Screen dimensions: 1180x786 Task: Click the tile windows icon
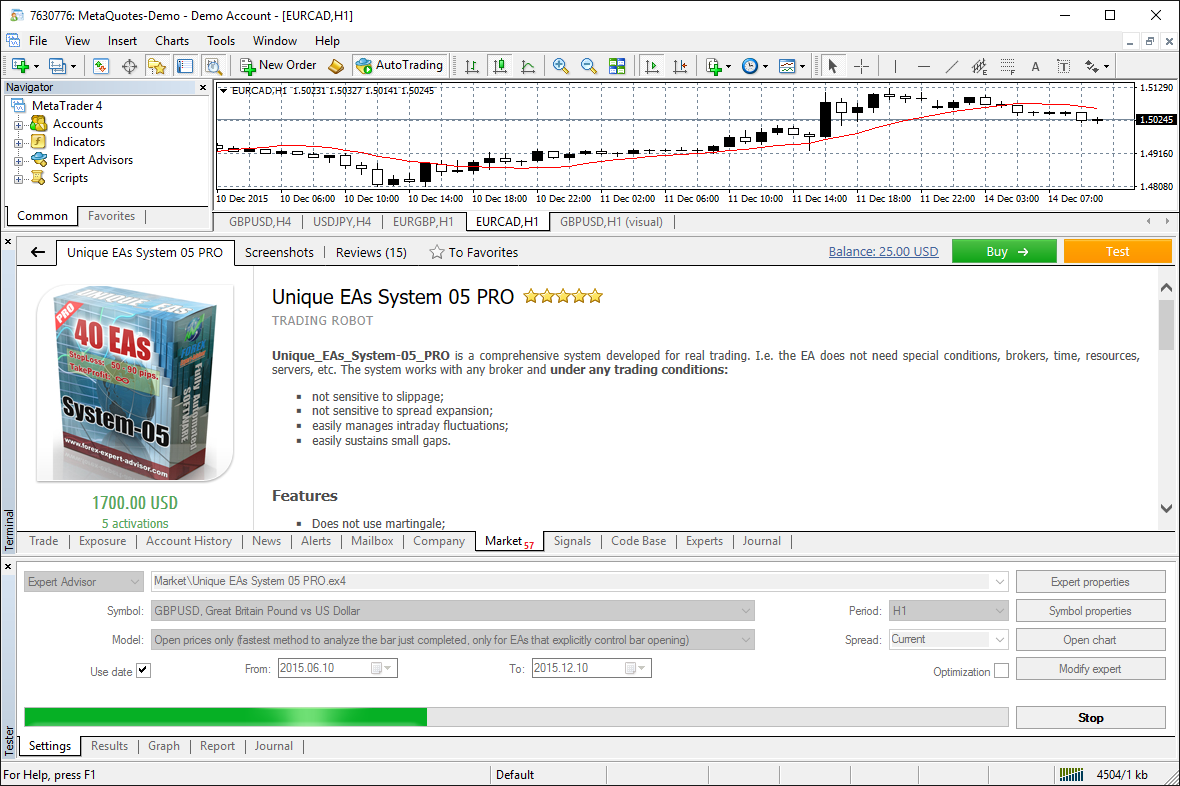pos(617,66)
